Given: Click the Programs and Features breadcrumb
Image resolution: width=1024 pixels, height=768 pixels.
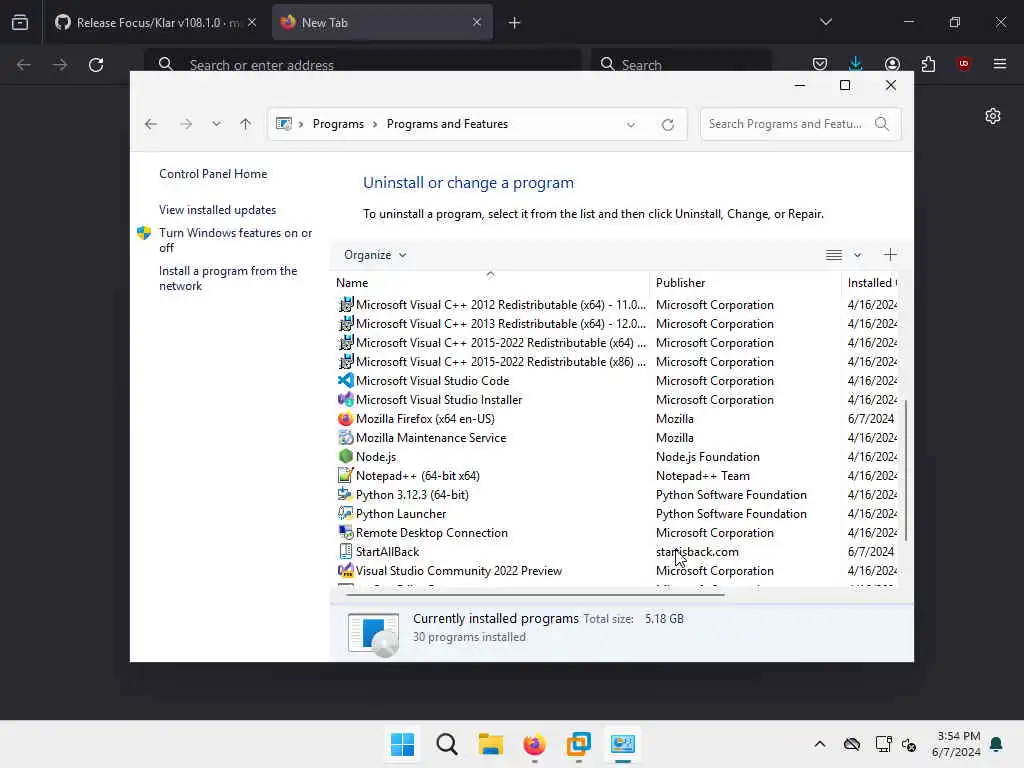Looking at the screenshot, I should pyautogui.click(x=447, y=124).
